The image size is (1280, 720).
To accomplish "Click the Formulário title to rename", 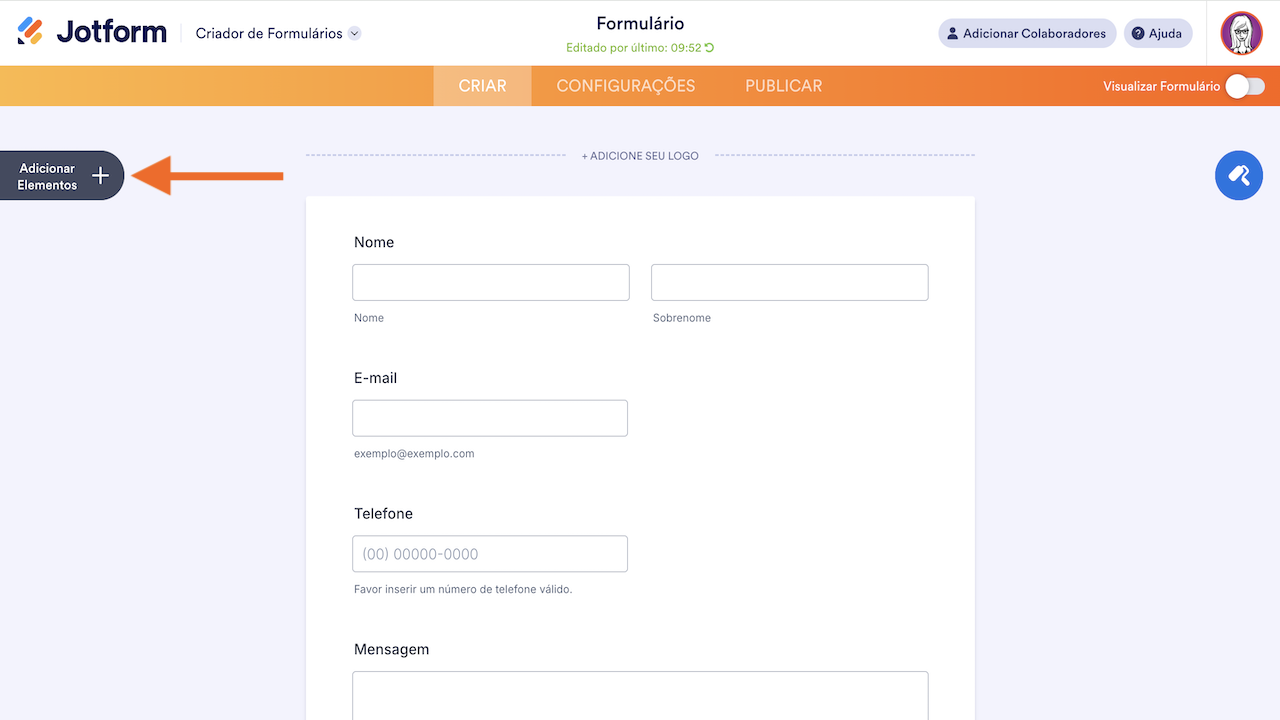I will [x=640, y=24].
